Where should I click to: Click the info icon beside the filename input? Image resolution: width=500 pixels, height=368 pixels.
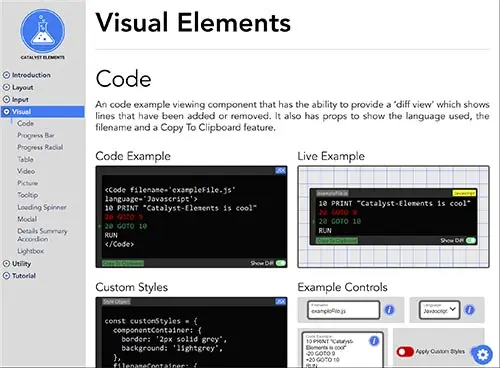[x=389, y=310]
